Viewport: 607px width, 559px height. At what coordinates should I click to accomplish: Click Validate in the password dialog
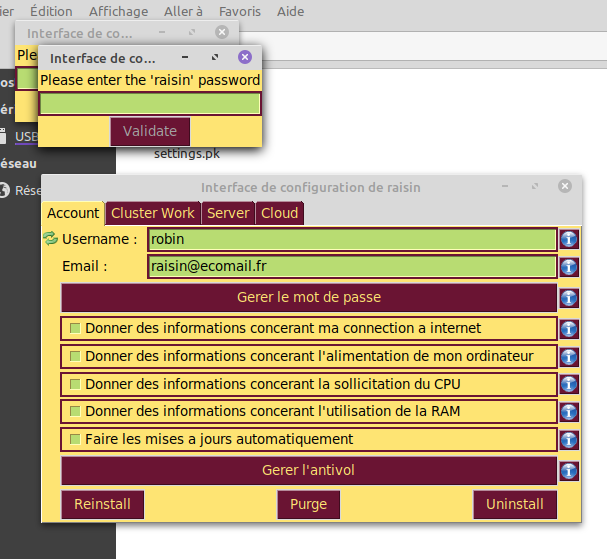click(150, 131)
